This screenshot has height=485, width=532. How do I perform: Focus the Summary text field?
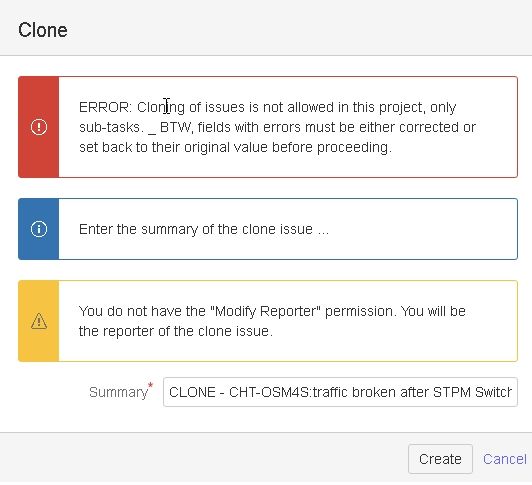tap(340, 392)
